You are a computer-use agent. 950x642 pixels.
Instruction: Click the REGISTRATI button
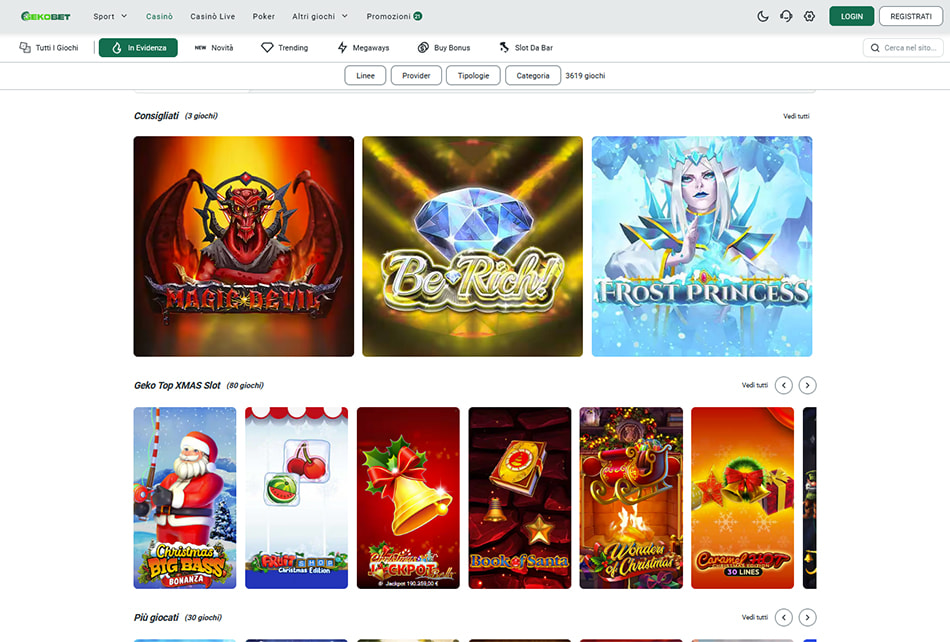coord(911,16)
